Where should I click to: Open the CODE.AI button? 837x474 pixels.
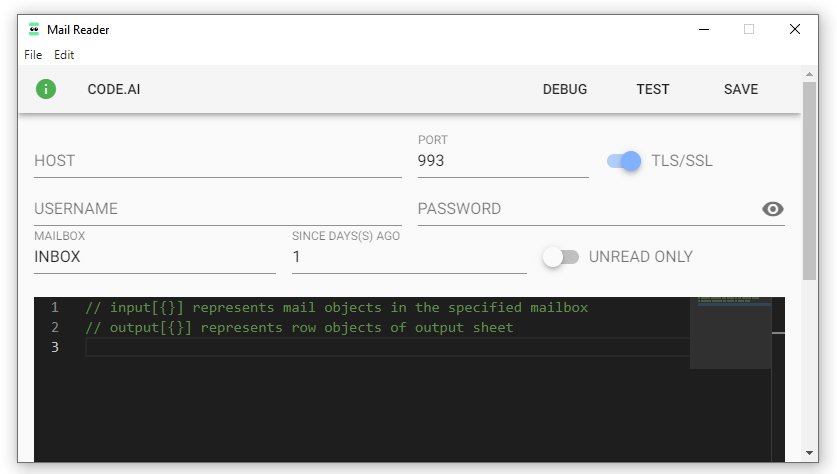point(114,89)
